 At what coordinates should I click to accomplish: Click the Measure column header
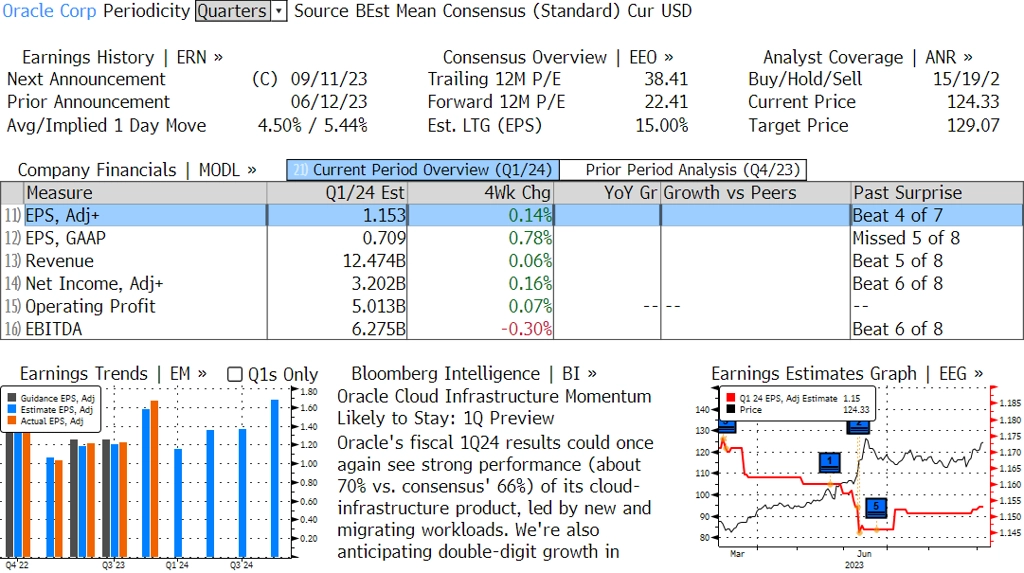point(145,193)
